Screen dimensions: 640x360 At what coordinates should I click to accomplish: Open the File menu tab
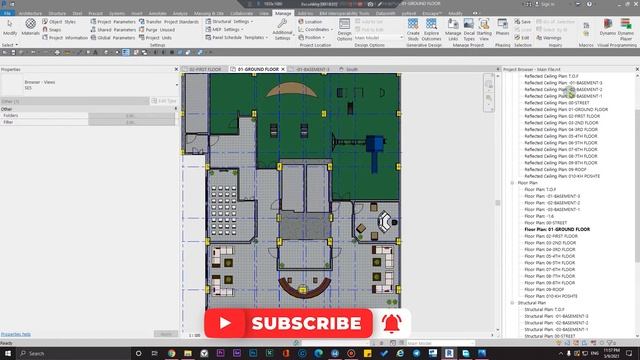[7, 13]
